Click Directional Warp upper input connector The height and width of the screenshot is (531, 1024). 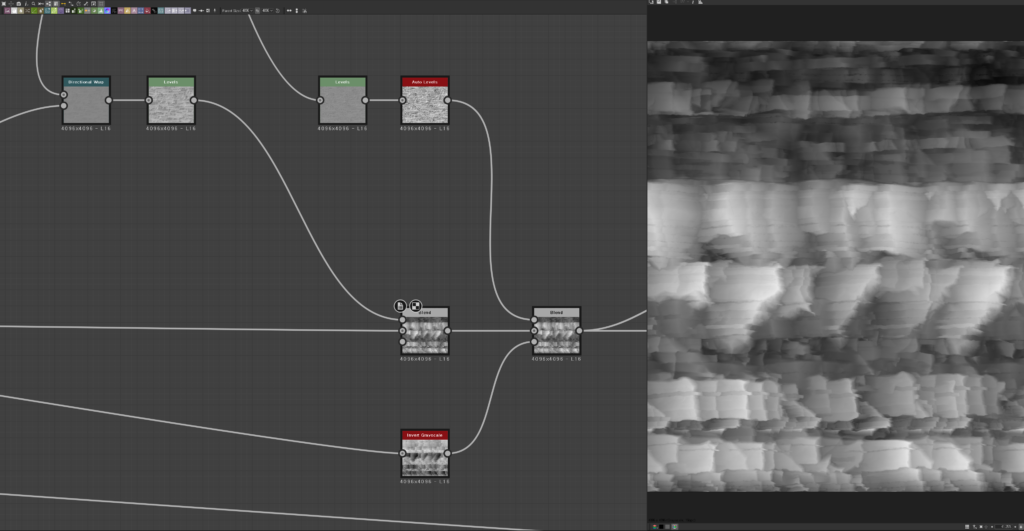(63, 95)
